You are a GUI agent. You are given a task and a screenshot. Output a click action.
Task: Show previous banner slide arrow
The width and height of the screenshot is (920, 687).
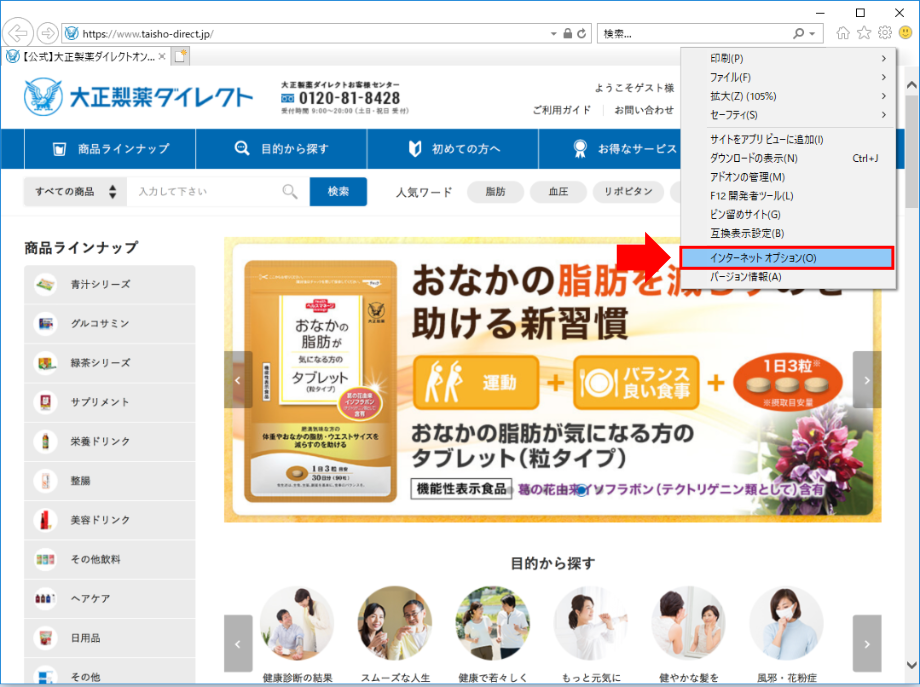[238, 380]
